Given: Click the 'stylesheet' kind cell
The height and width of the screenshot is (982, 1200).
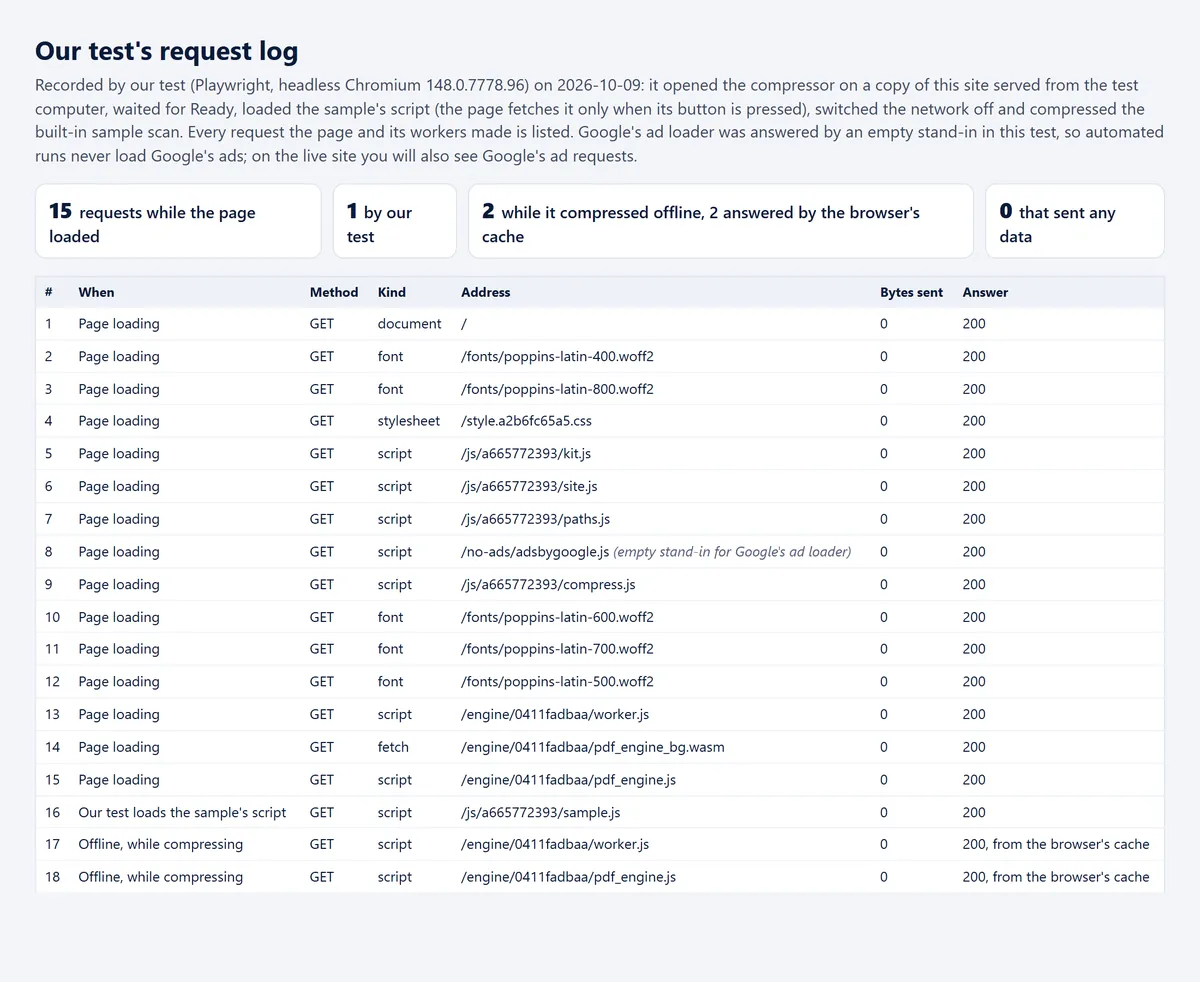Looking at the screenshot, I should [x=409, y=421].
